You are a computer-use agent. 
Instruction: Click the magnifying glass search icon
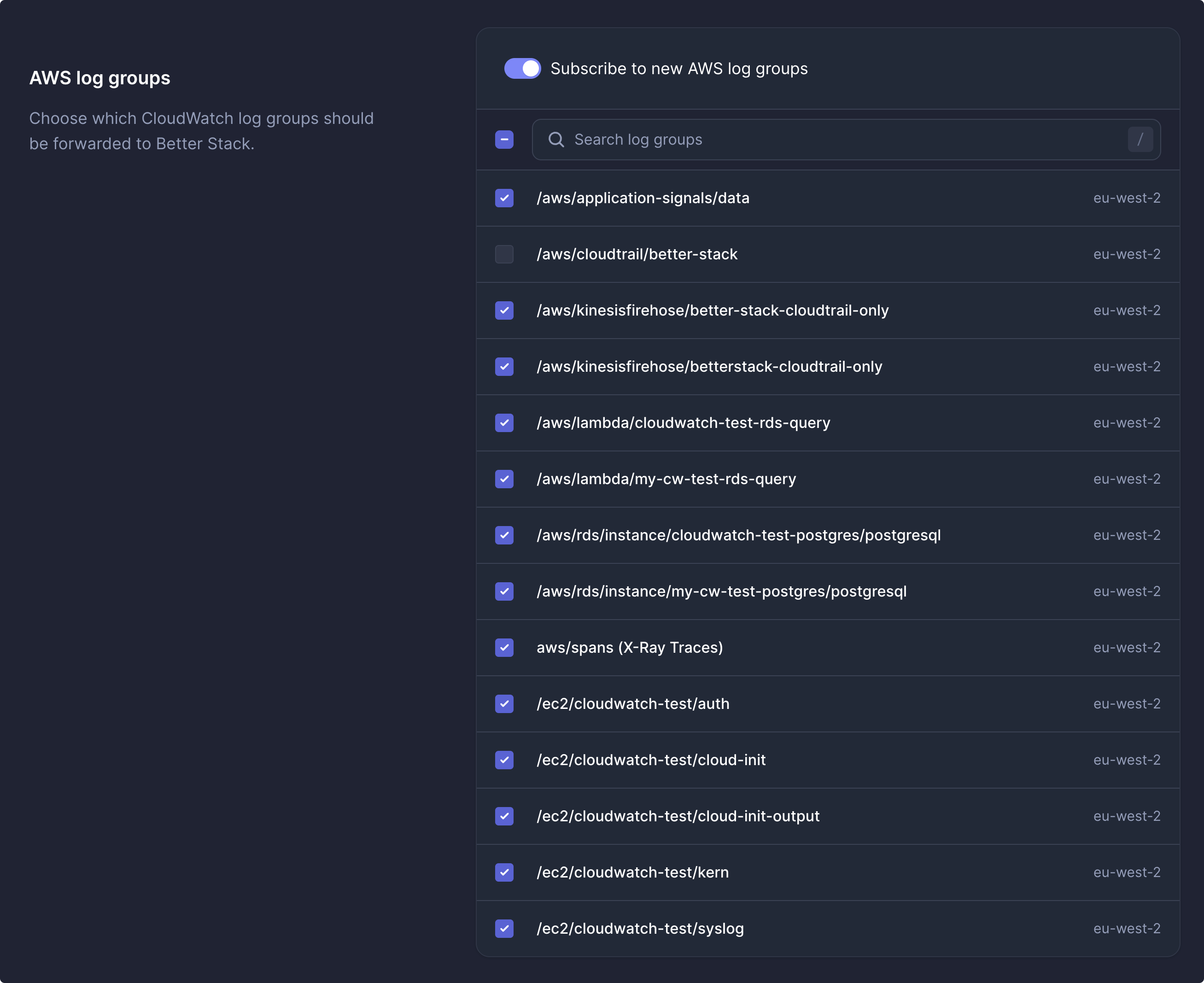click(x=556, y=139)
